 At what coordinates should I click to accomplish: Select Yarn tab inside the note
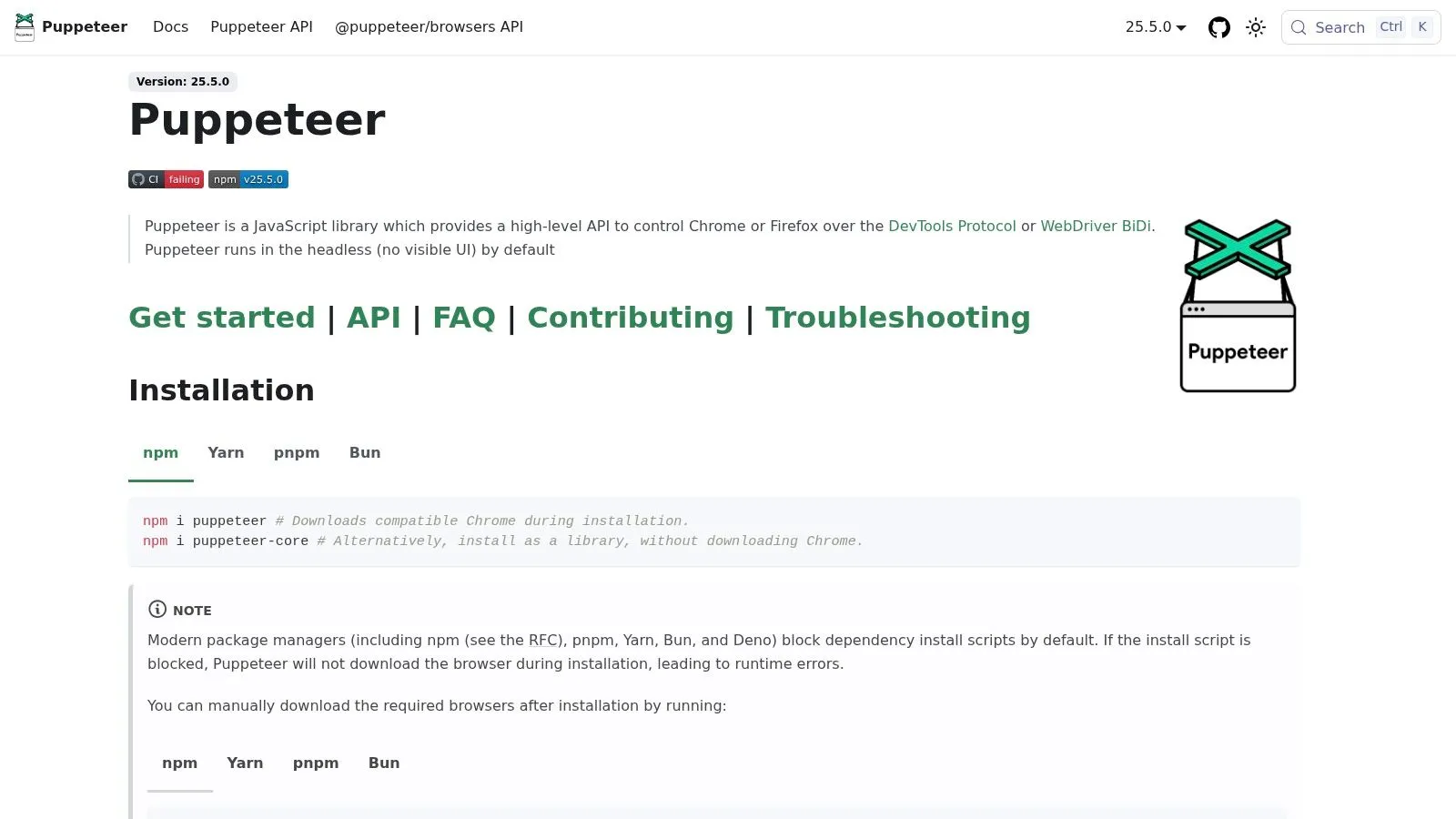point(245,763)
